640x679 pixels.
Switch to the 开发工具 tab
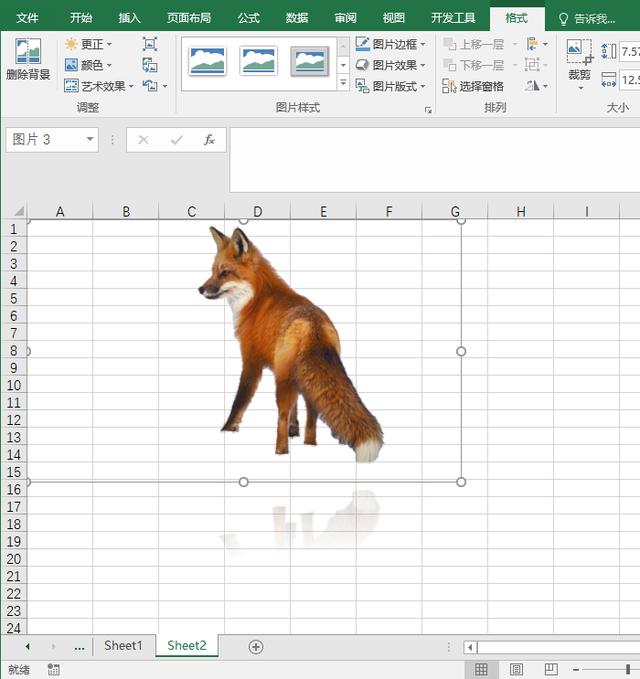453,18
